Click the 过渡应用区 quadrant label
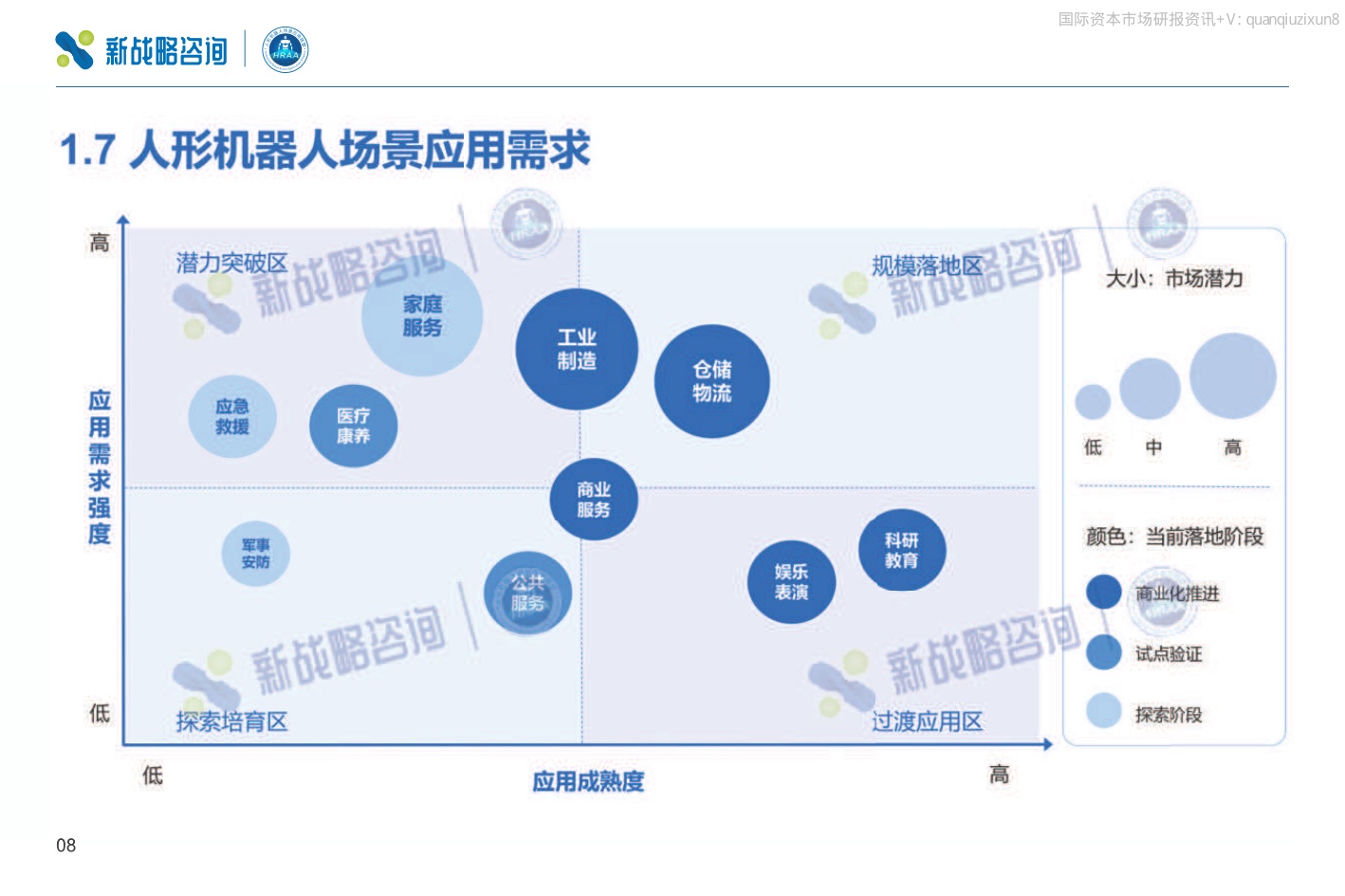The image size is (1345, 896). 928,722
